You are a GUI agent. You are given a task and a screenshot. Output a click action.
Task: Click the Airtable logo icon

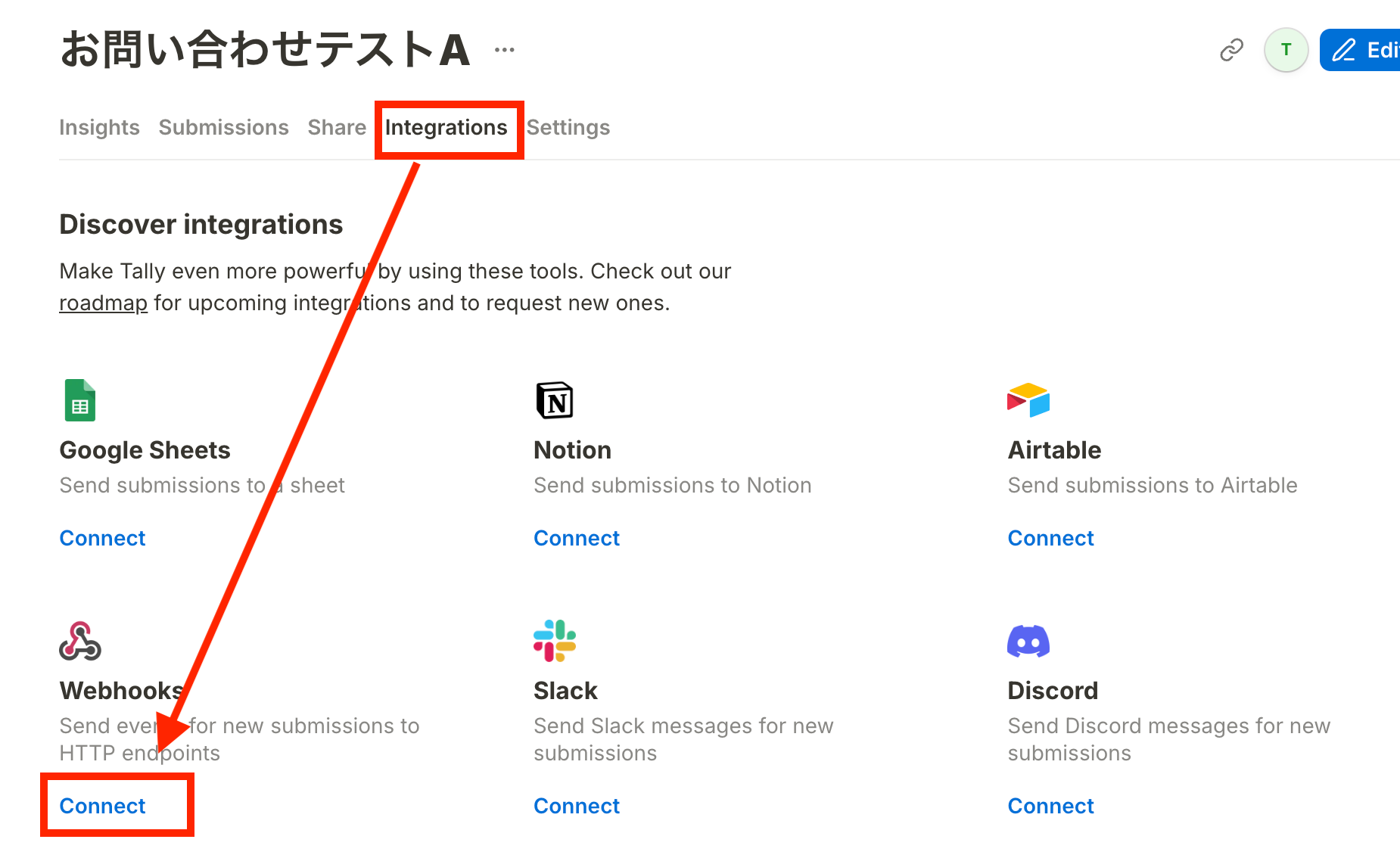(x=1028, y=400)
